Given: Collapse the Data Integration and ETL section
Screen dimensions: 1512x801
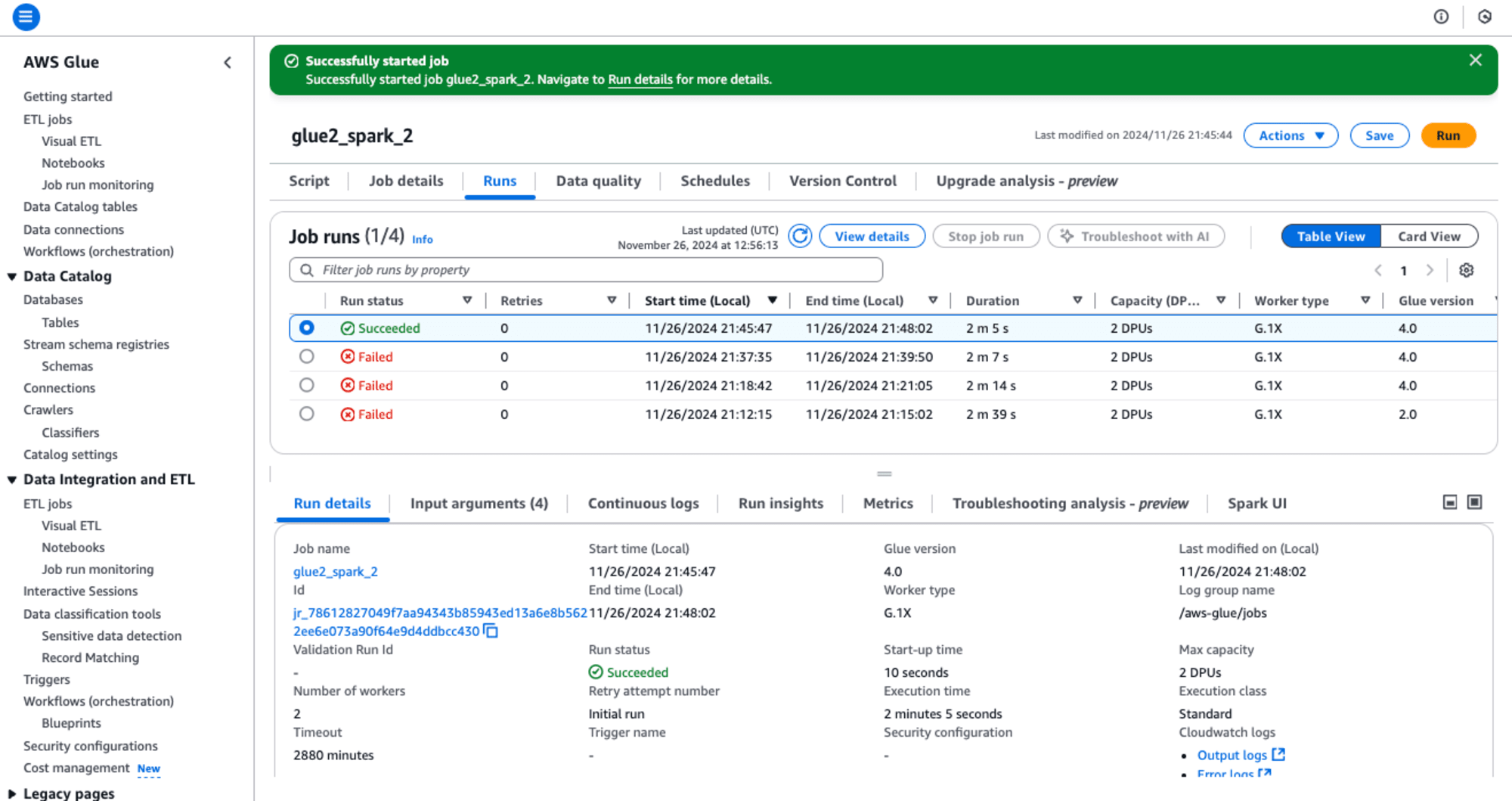Looking at the screenshot, I should pos(12,480).
